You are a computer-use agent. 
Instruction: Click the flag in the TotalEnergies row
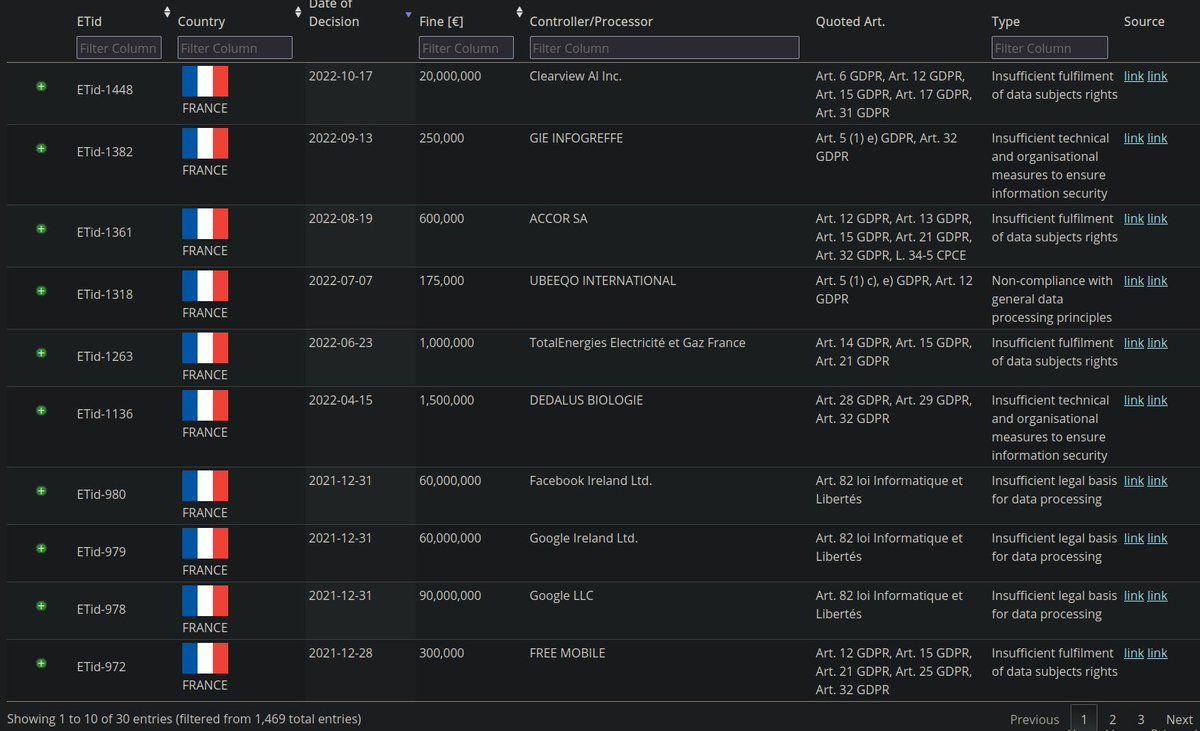pos(205,348)
